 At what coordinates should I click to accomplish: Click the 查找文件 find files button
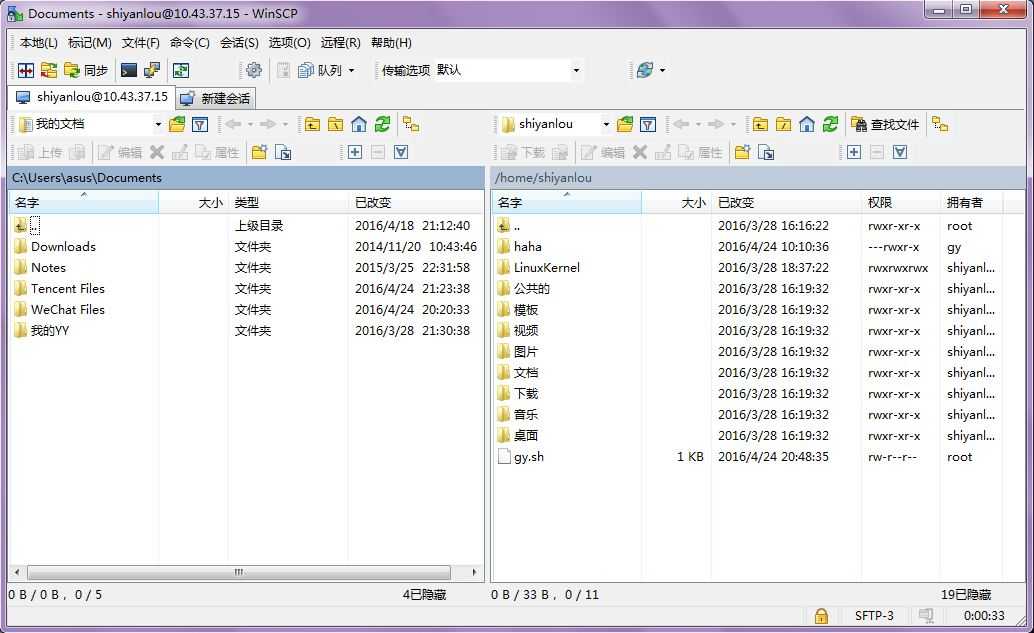point(885,124)
